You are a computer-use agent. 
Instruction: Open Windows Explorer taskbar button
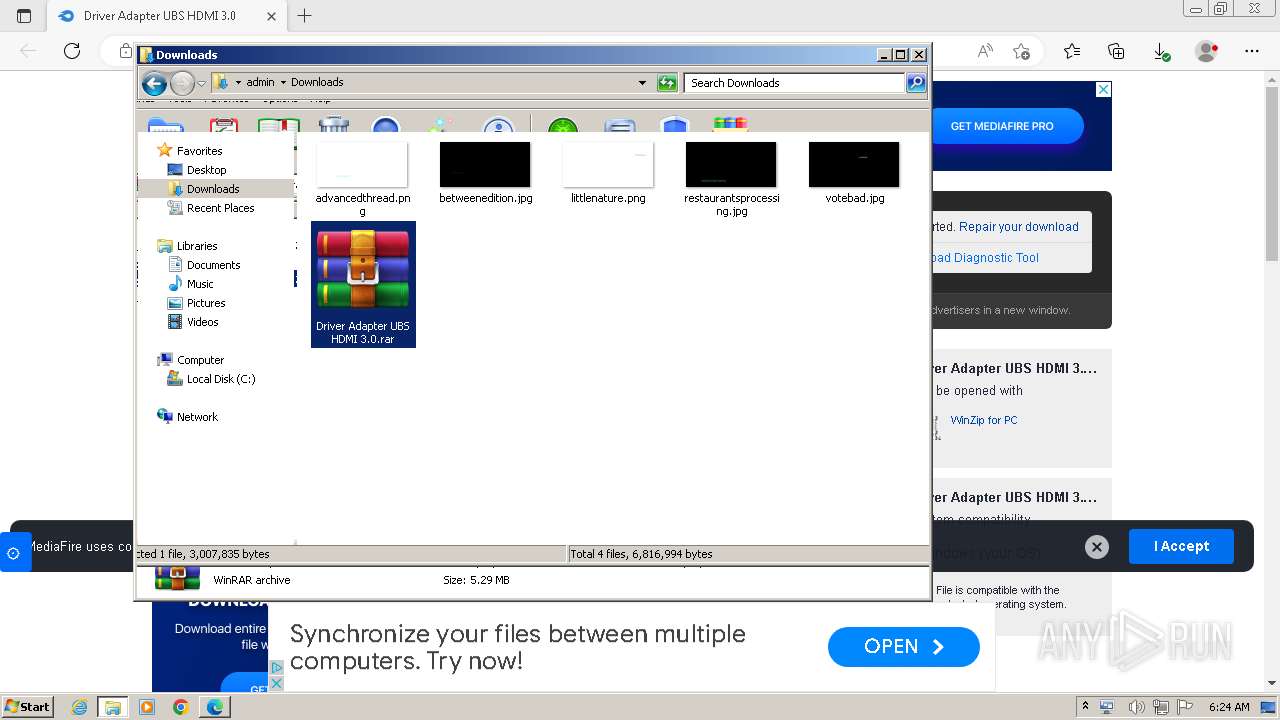pyautogui.click(x=113, y=707)
